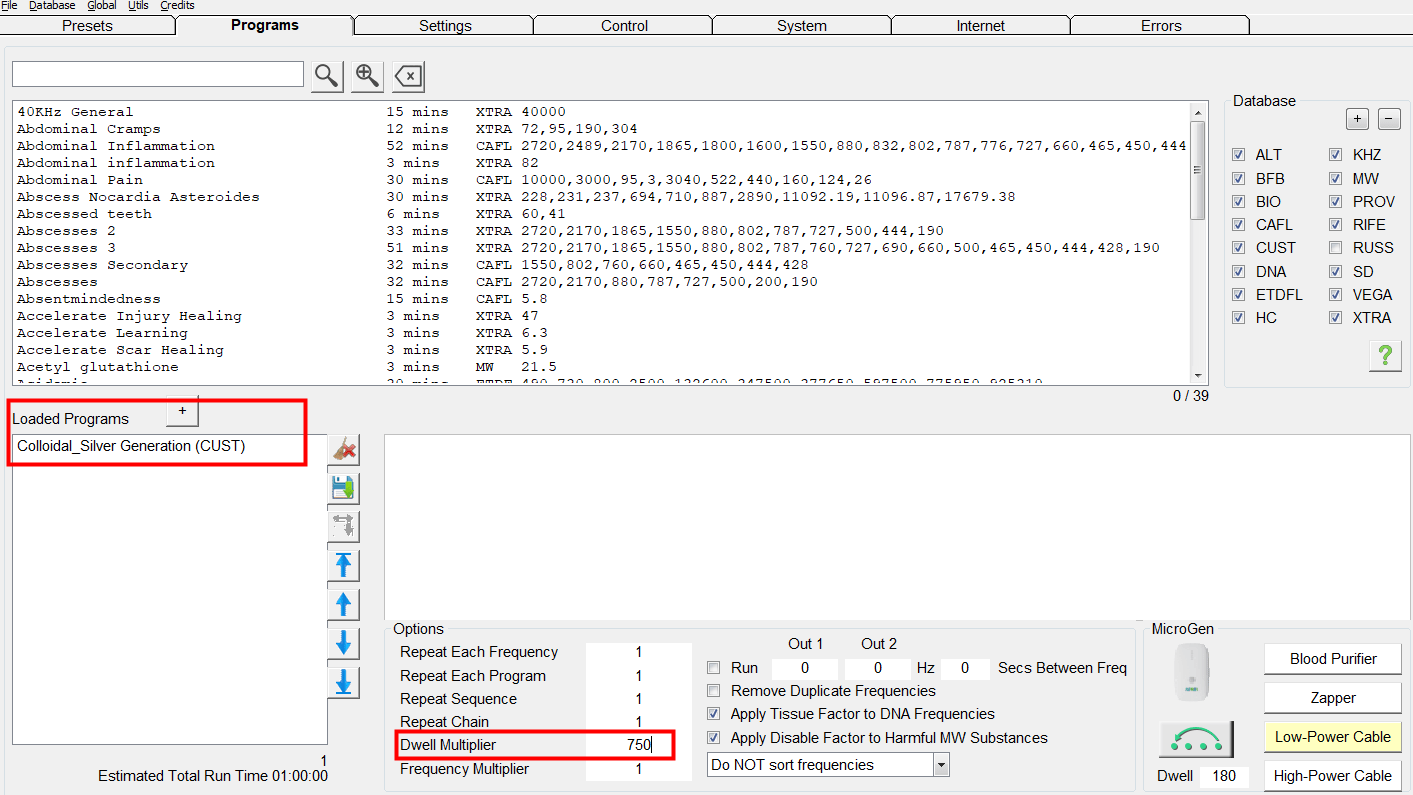Click the green floppy-disk save icon
Viewport: 1413px width, 795px height.
344,489
